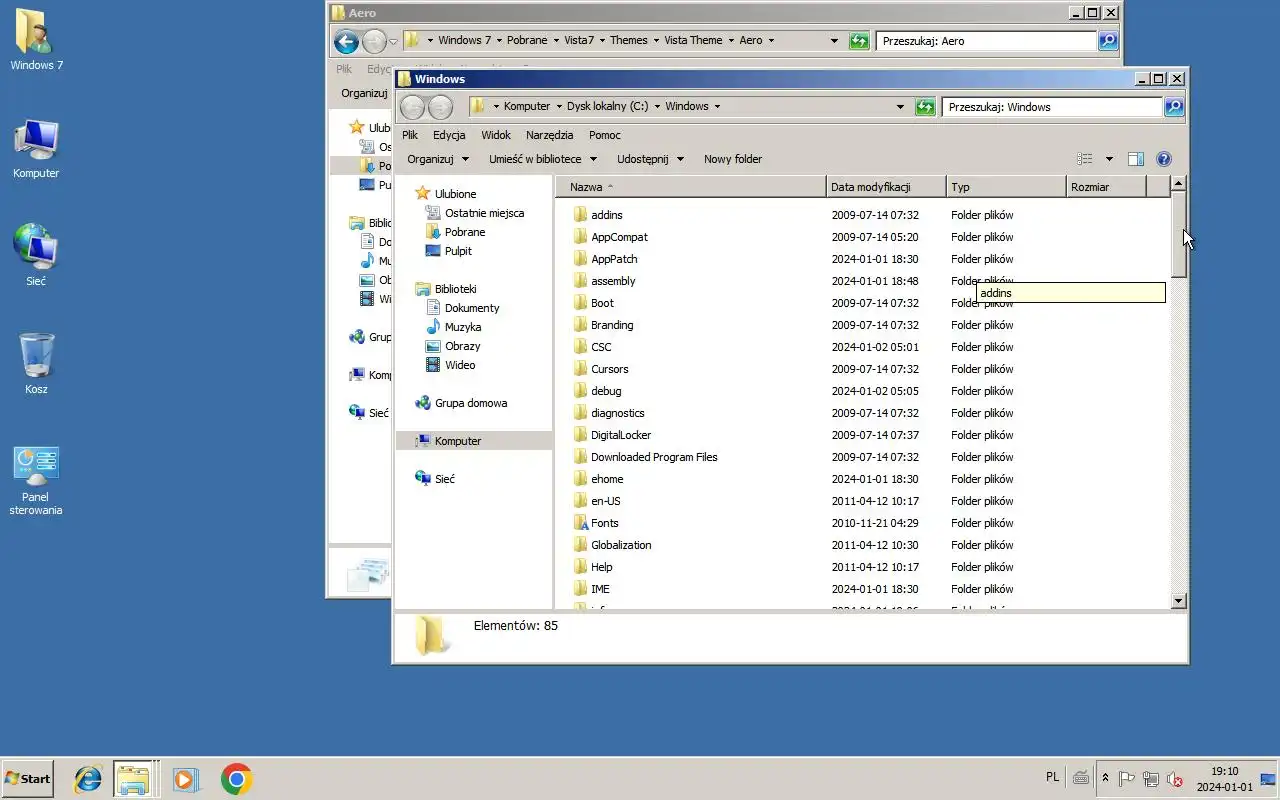Select Pulpit in navigation pane
This screenshot has width=1280, height=800.
pyautogui.click(x=449, y=251)
